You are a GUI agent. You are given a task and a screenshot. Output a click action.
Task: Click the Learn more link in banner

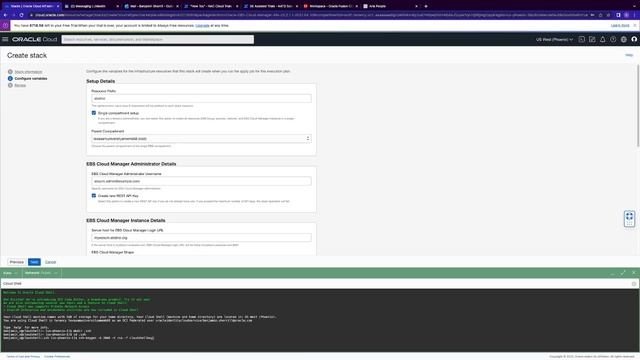tap(620, 25)
